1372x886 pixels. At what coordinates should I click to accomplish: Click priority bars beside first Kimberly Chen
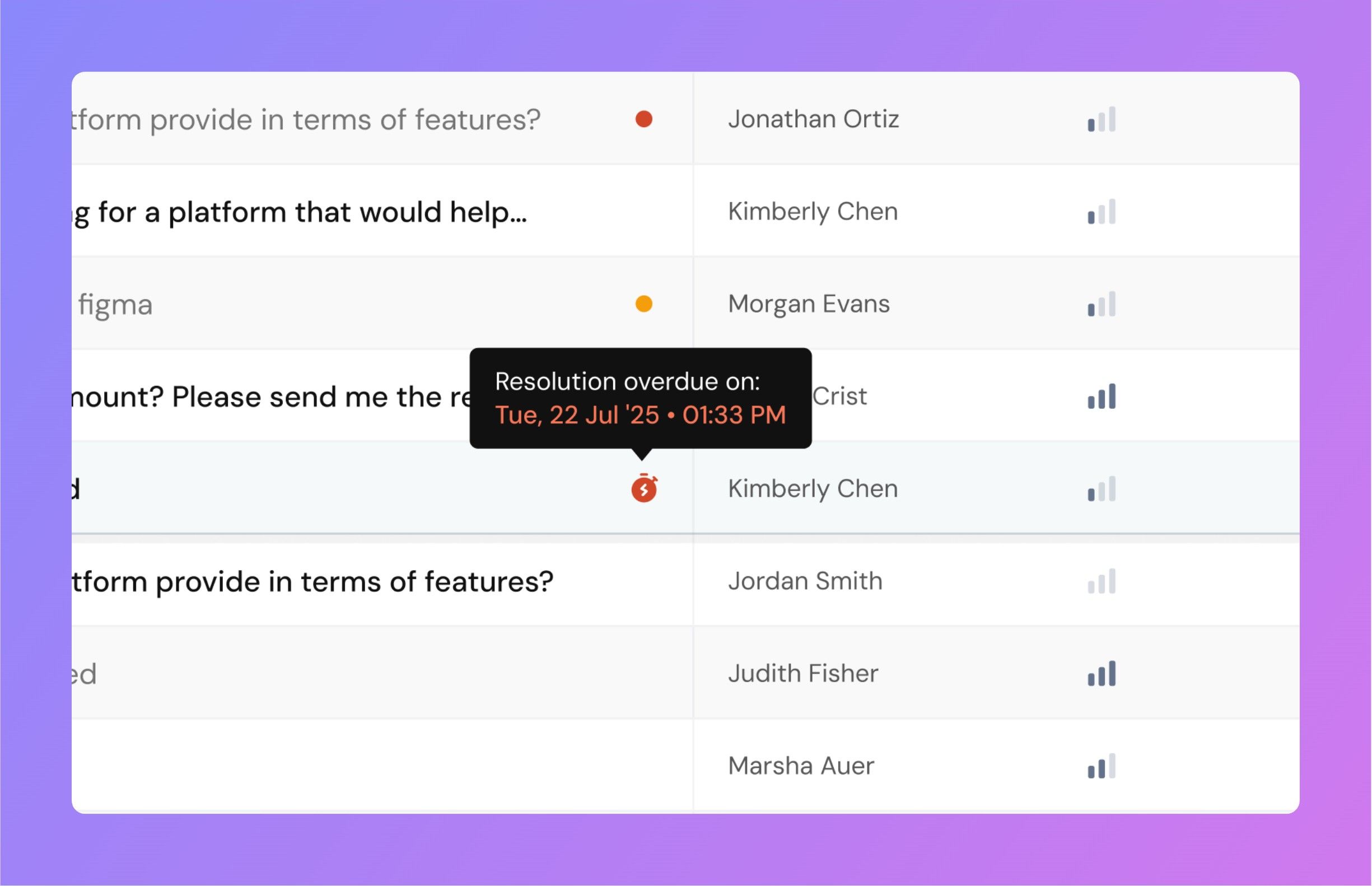click(x=1101, y=212)
